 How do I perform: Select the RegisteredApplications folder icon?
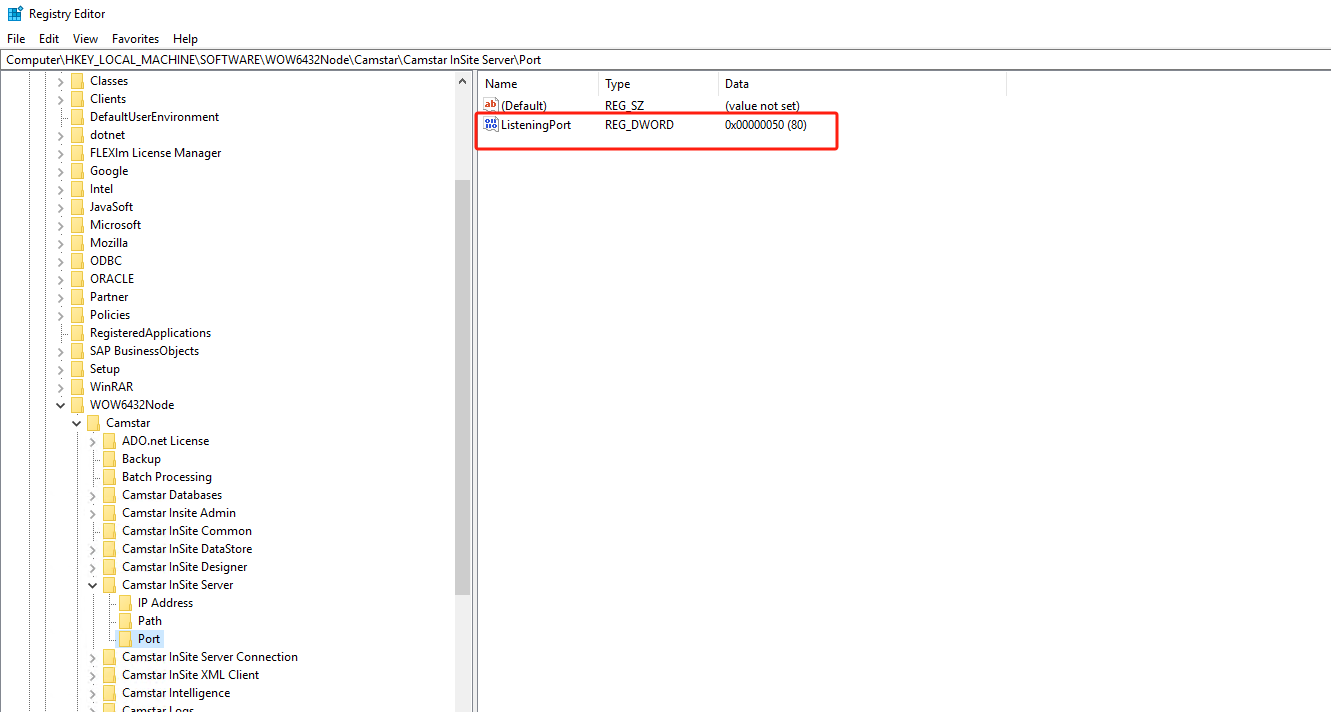(x=78, y=333)
